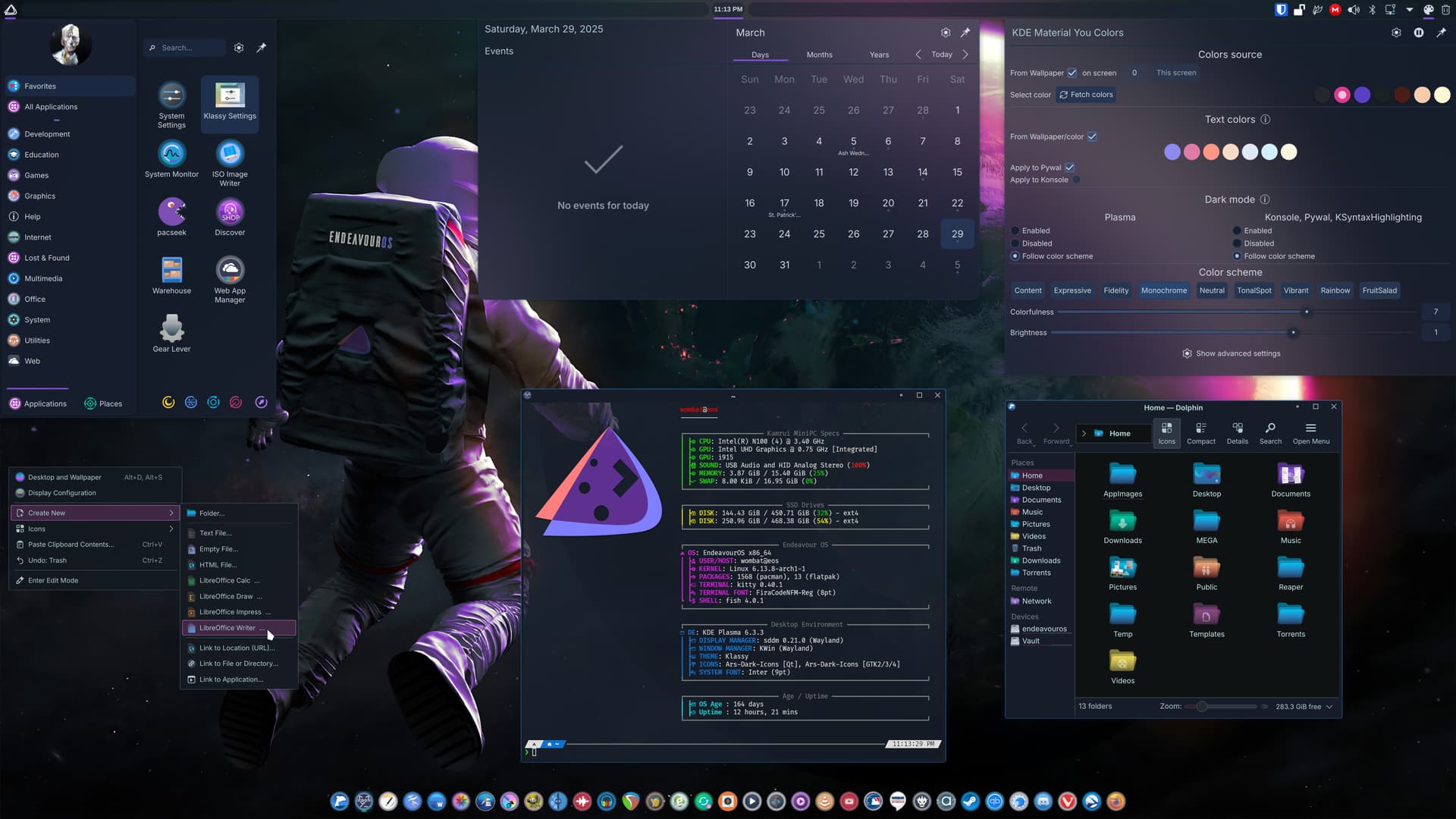Select Konsole/Pywal dark mode Disabled radio
Image resolution: width=1456 pixels, height=819 pixels.
tap(1237, 243)
